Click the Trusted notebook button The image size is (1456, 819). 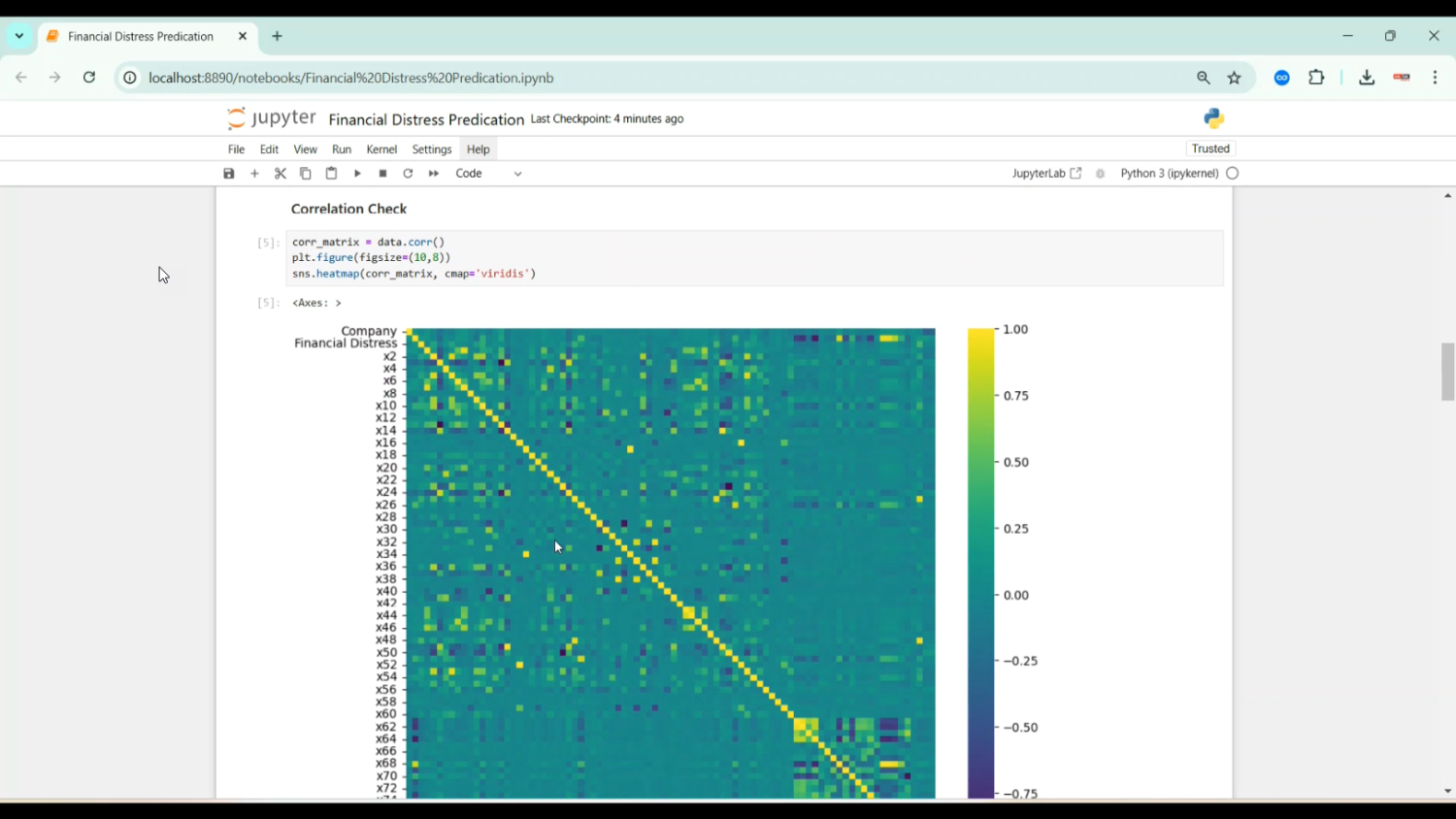click(x=1210, y=148)
